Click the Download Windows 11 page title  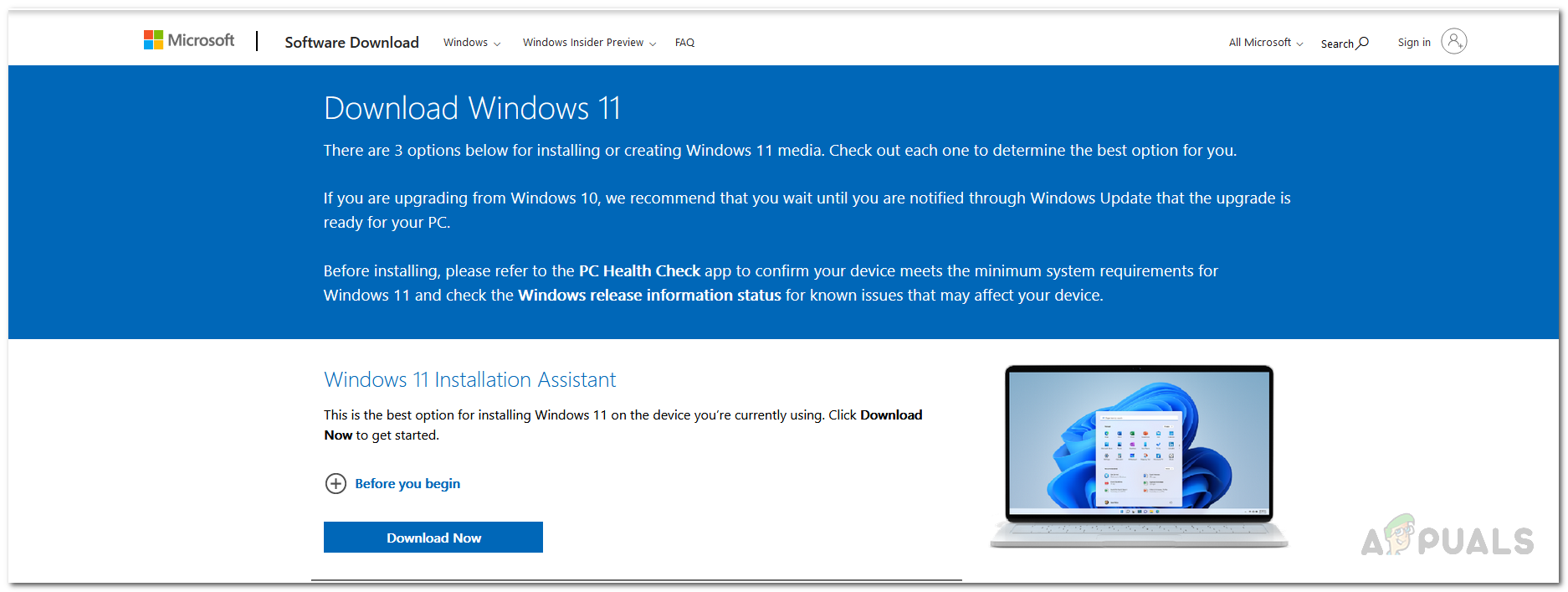click(472, 109)
